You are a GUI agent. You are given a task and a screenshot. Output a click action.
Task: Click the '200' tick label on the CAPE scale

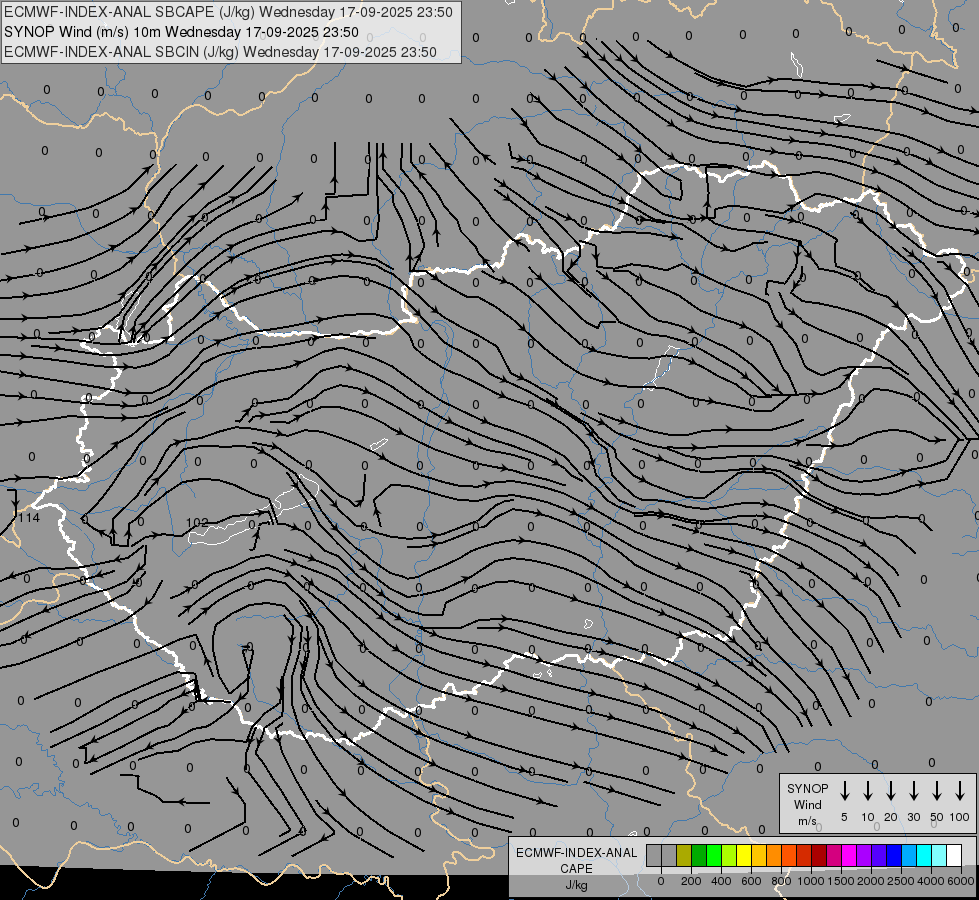pos(691,881)
